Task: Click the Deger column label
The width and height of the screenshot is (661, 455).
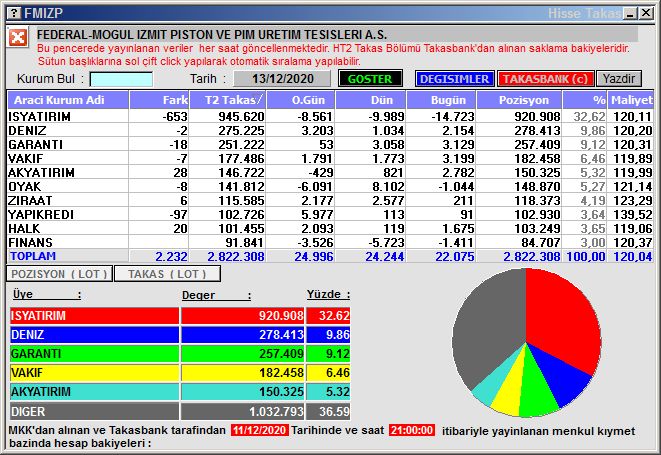Action: (217, 295)
